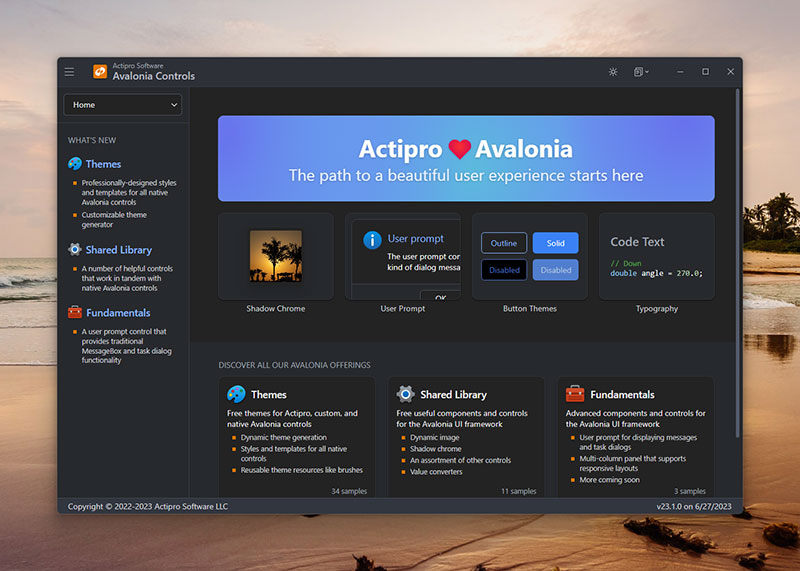Click the '11 samples' text
The image size is (800, 571).
tap(518, 491)
